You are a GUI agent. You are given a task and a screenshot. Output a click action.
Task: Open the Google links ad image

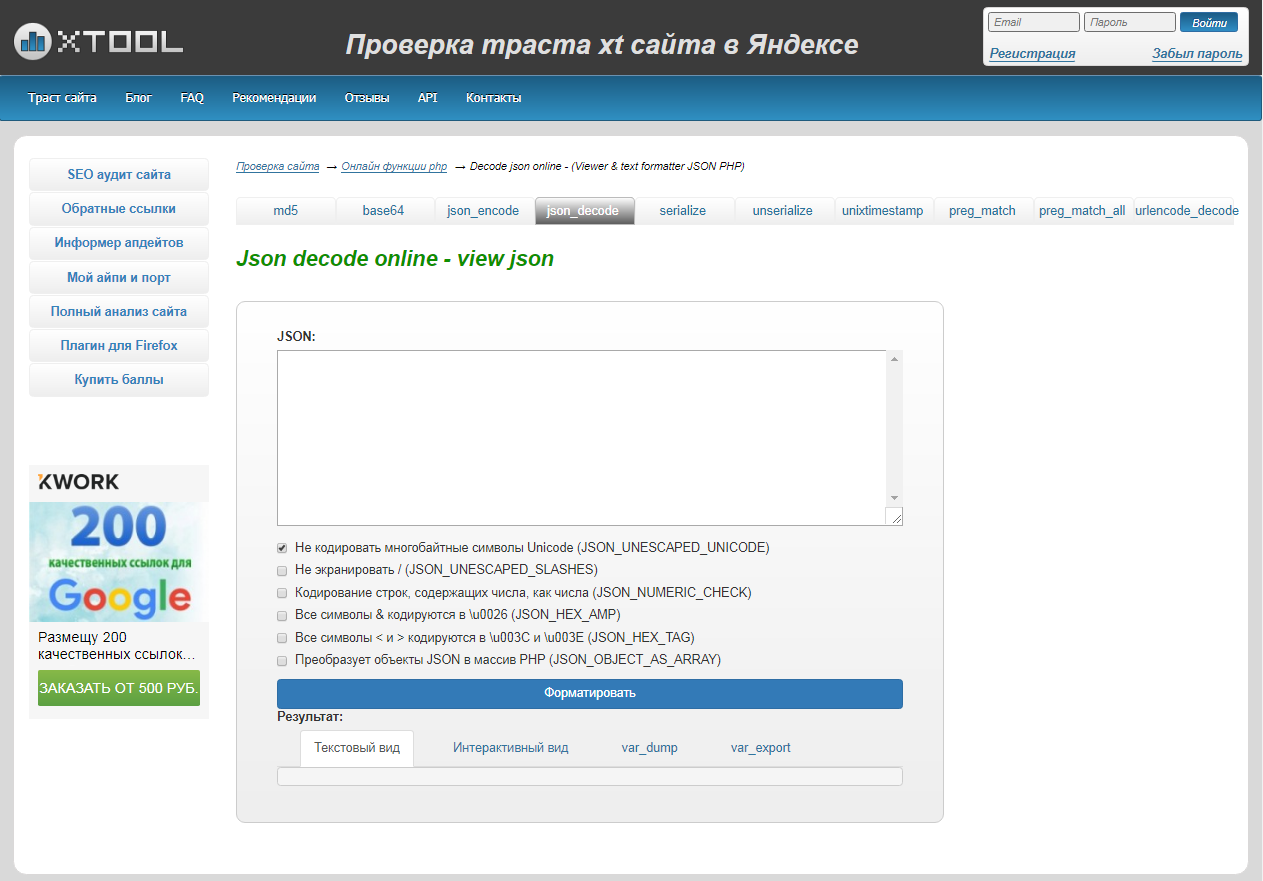[118, 562]
